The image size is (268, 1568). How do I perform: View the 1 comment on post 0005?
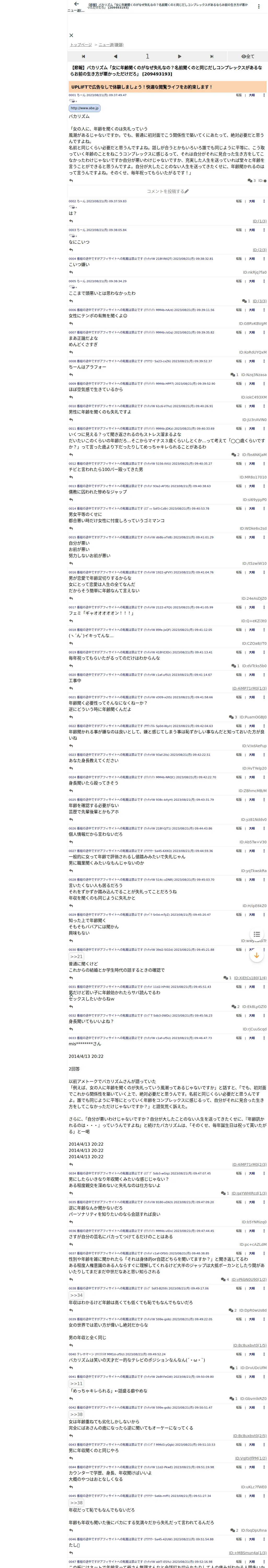coord(246,301)
